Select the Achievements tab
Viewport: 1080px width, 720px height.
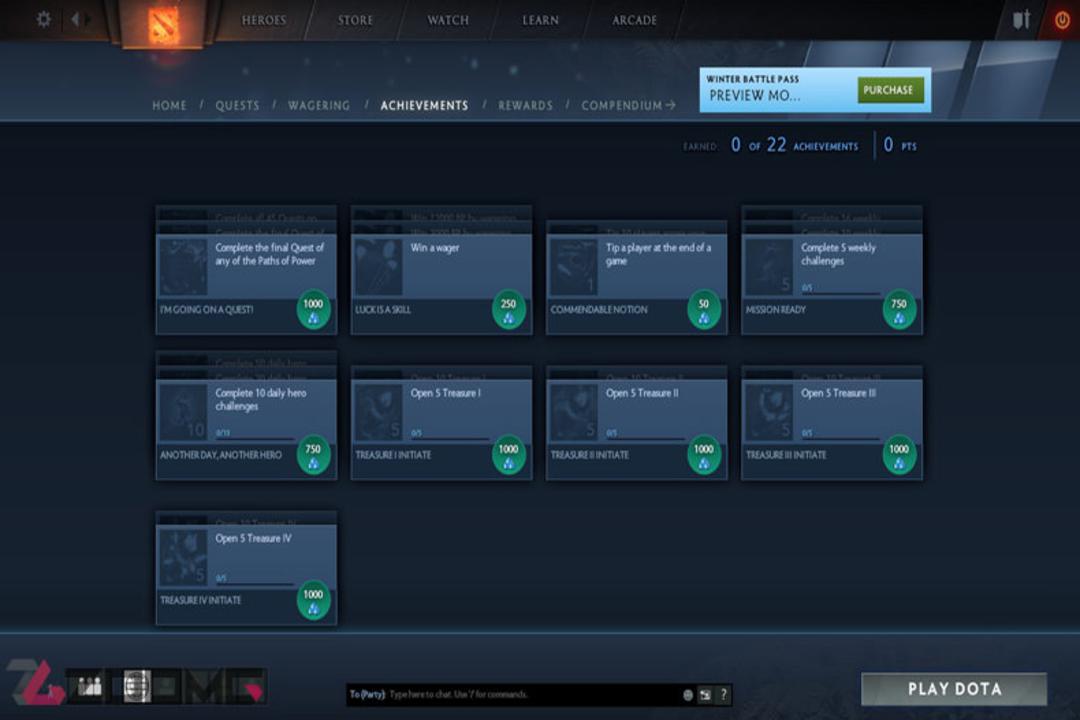[424, 105]
